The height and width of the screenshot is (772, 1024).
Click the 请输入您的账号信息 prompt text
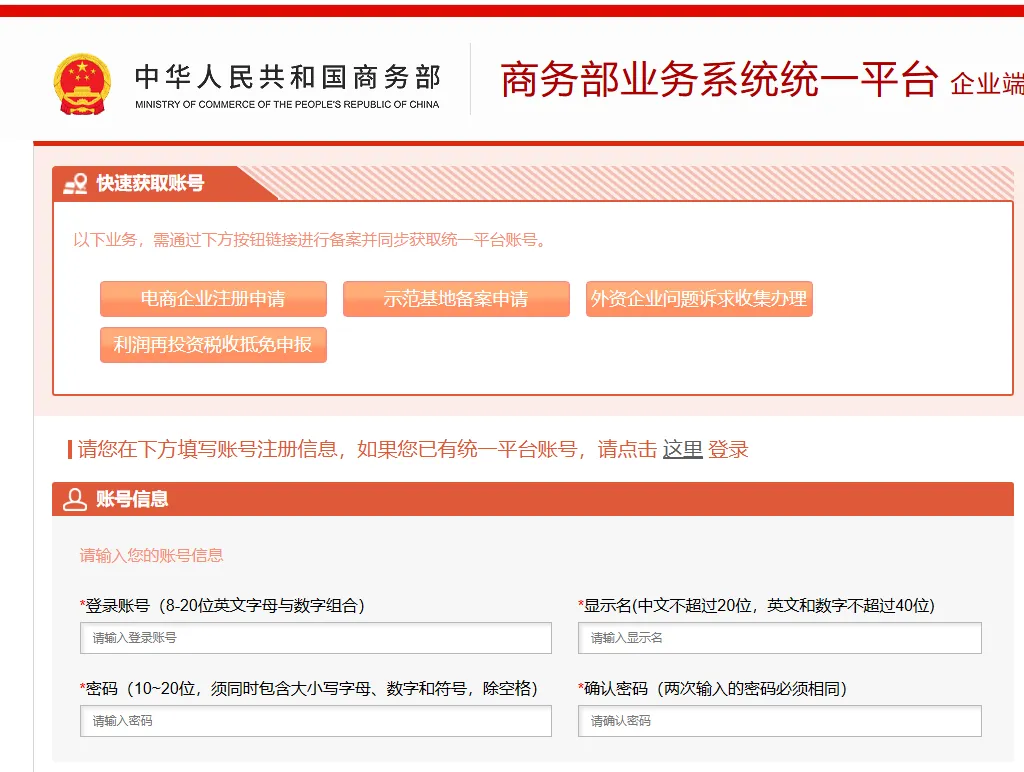[152, 555]
